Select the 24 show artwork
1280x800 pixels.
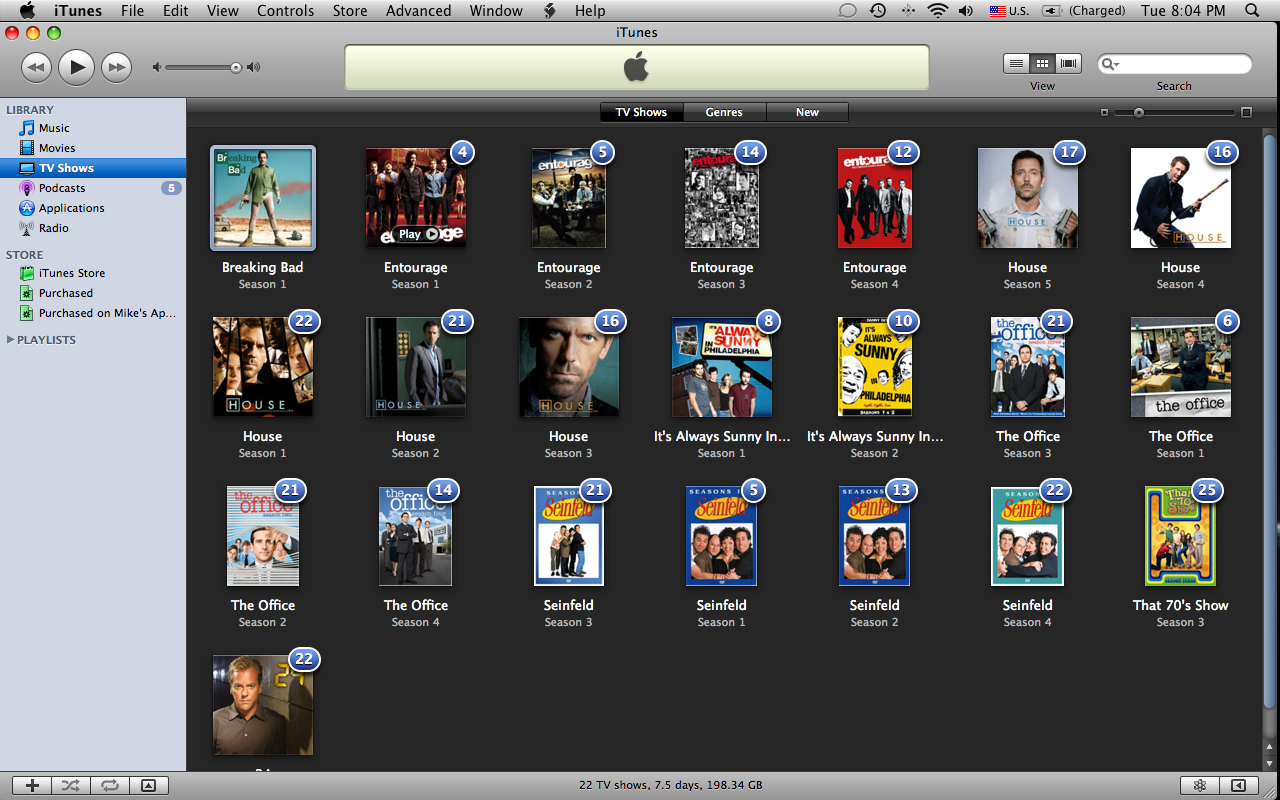(263, 705)
